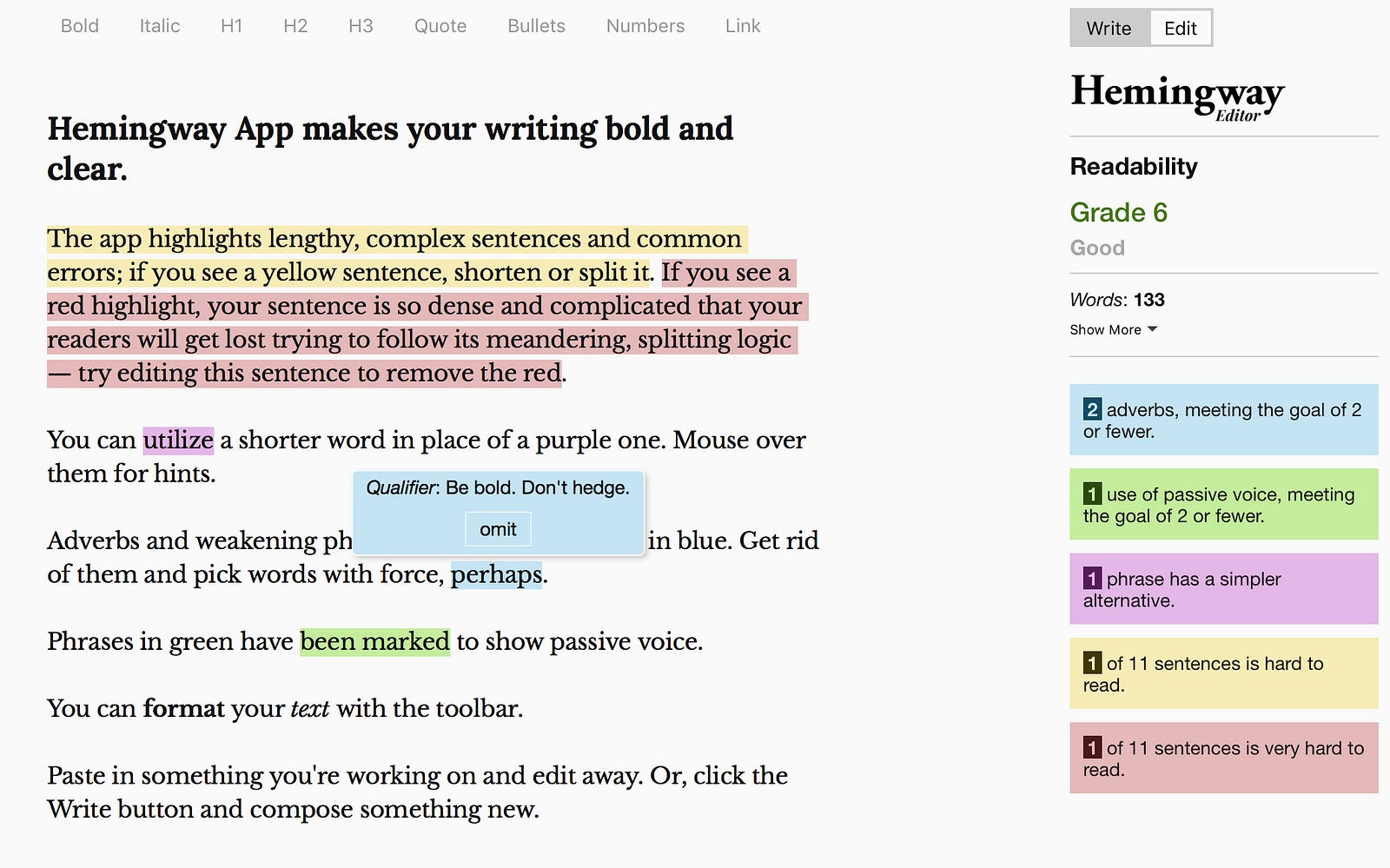Insert Numbers list

pos(645,26)
